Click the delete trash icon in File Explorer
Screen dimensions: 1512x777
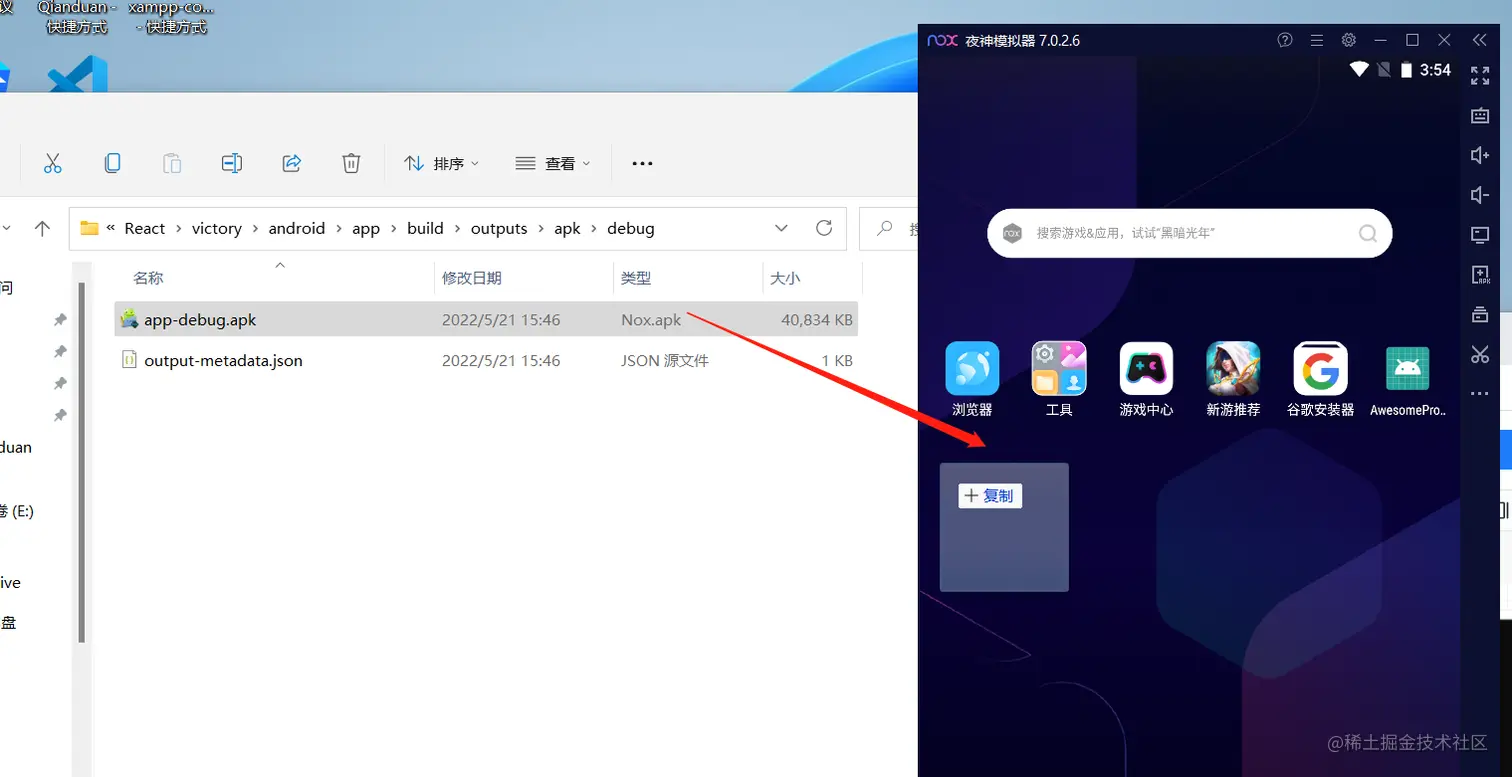[x=351, y=163]
